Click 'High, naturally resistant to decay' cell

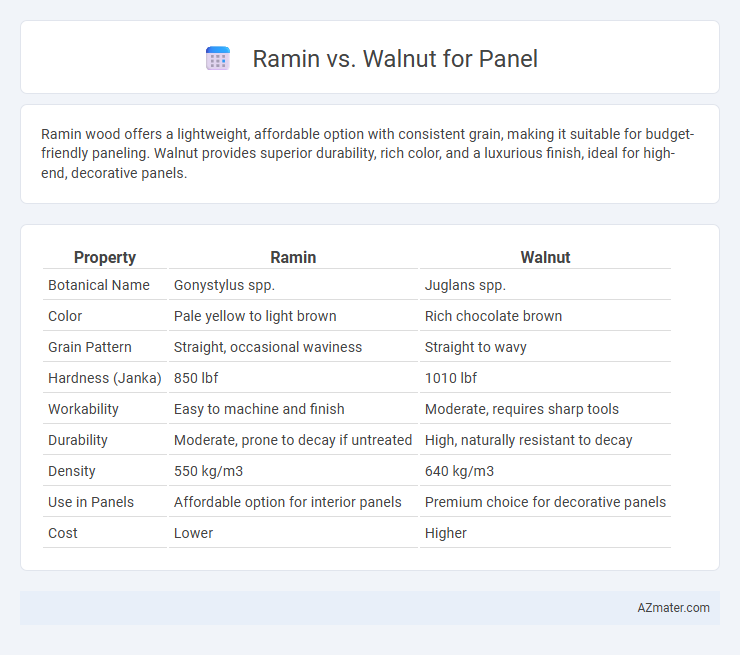pyautogui.click(x=528, y=440)
